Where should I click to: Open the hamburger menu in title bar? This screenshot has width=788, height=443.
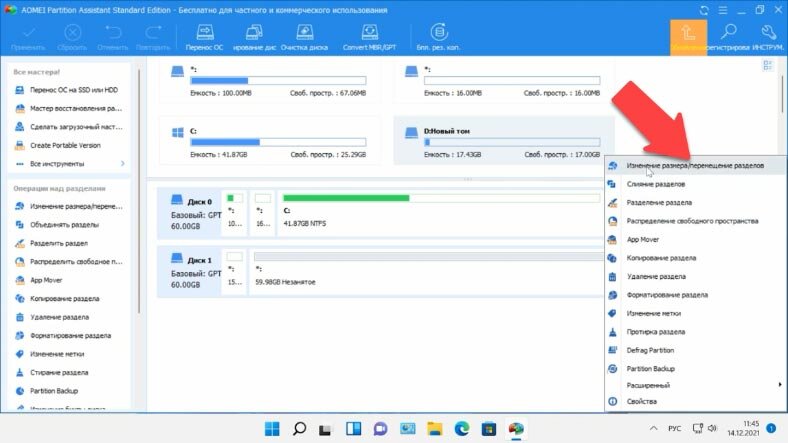pos(723,10)
